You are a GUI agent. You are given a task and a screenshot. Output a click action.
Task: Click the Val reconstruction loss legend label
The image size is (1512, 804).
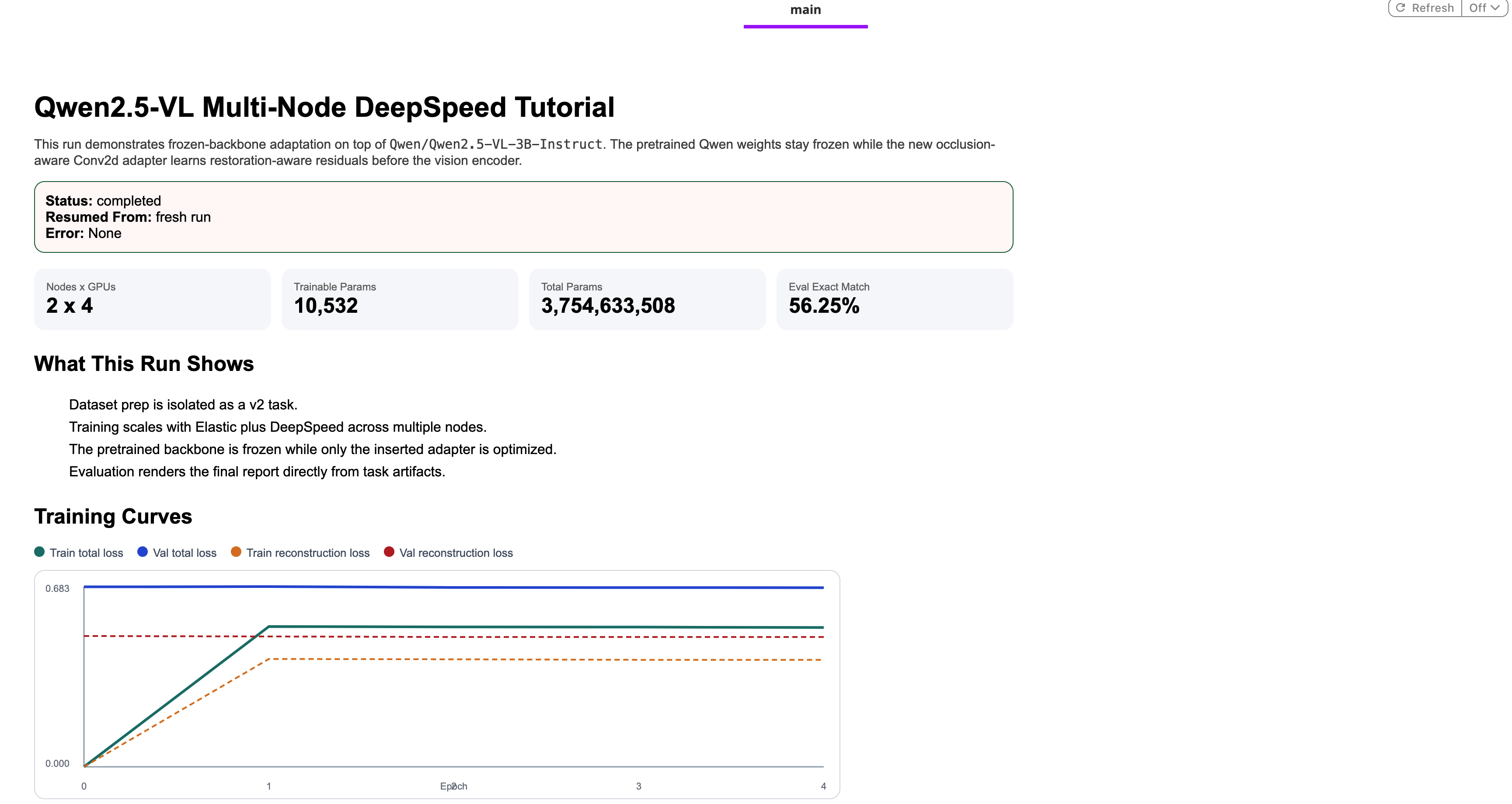(456, 552)
